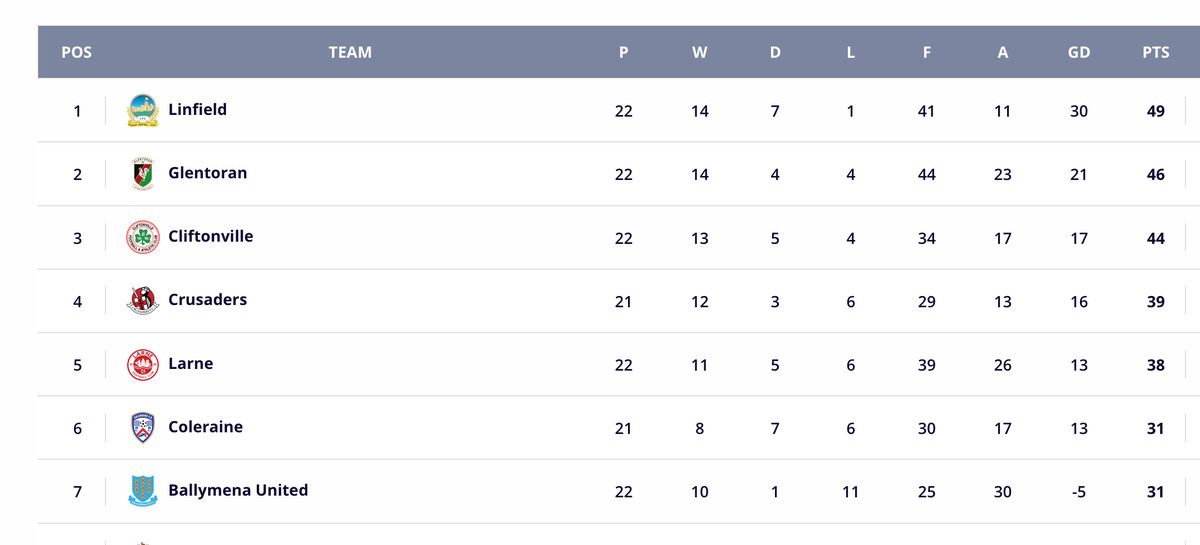Select the Crusaders team name
Image resolution: width=1200 pixels, height=545 pixels.
(207, 300)
